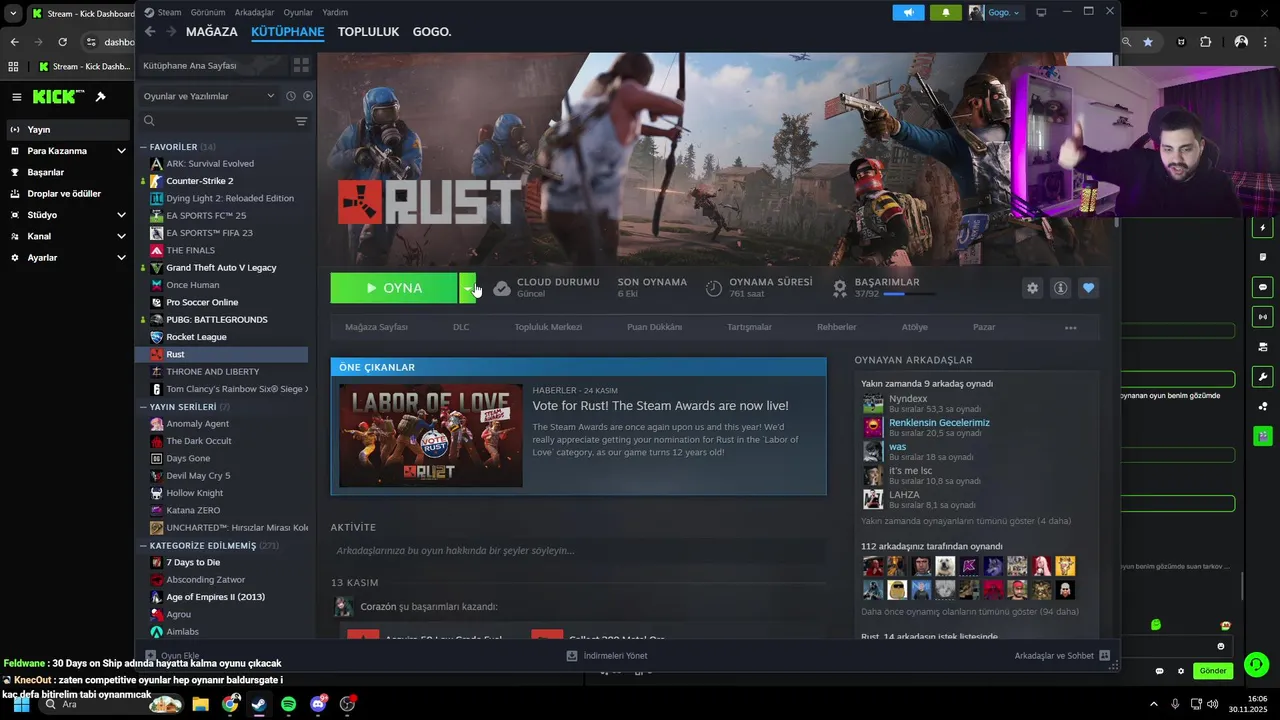This screenshot has width=1280, height=720.
Task: Click Kick wrench tools icon in right rail
Action: [x=1262, y=377]
